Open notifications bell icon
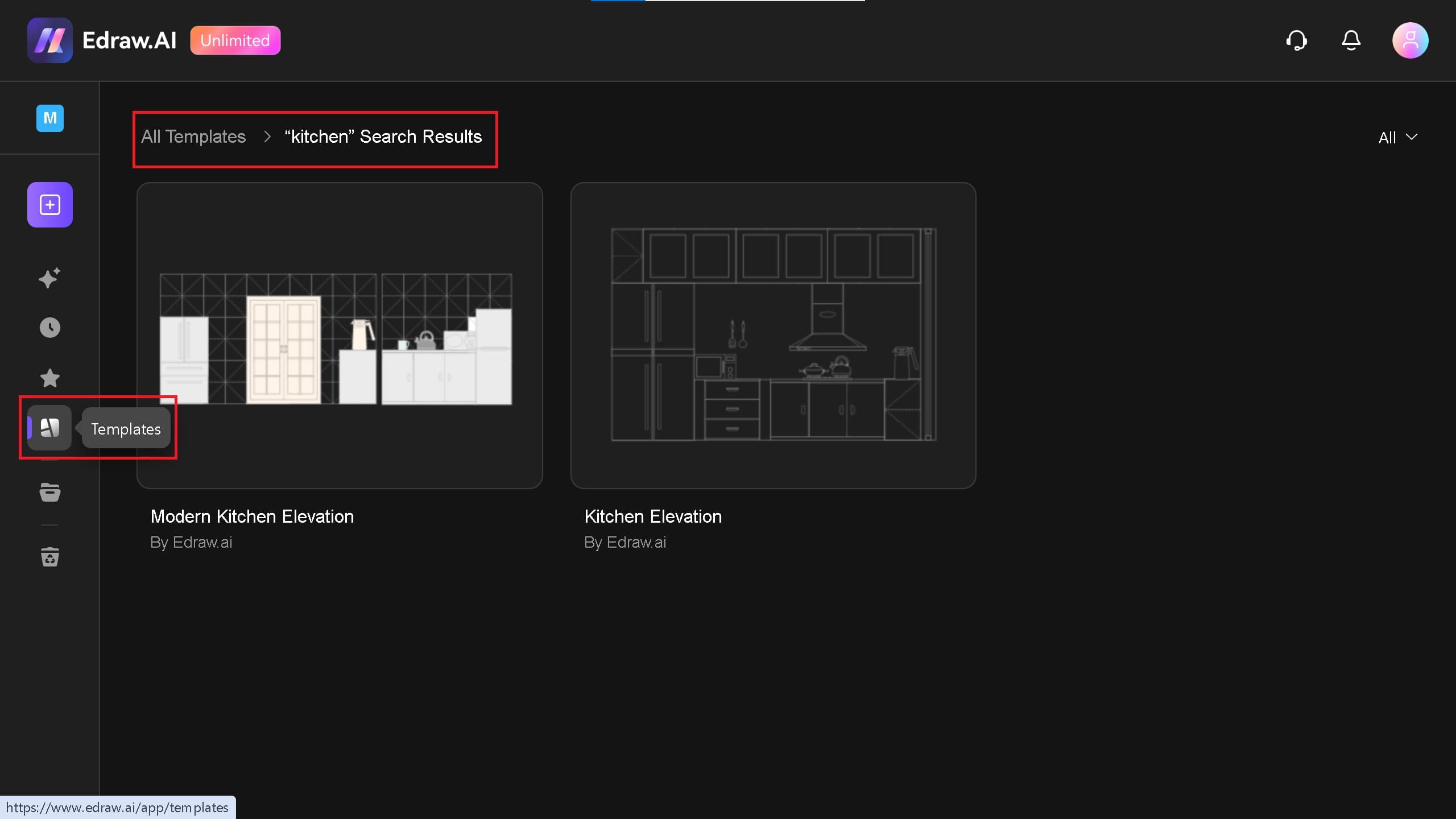This screenshot has width=1456, height=819. click(1351, 40)
